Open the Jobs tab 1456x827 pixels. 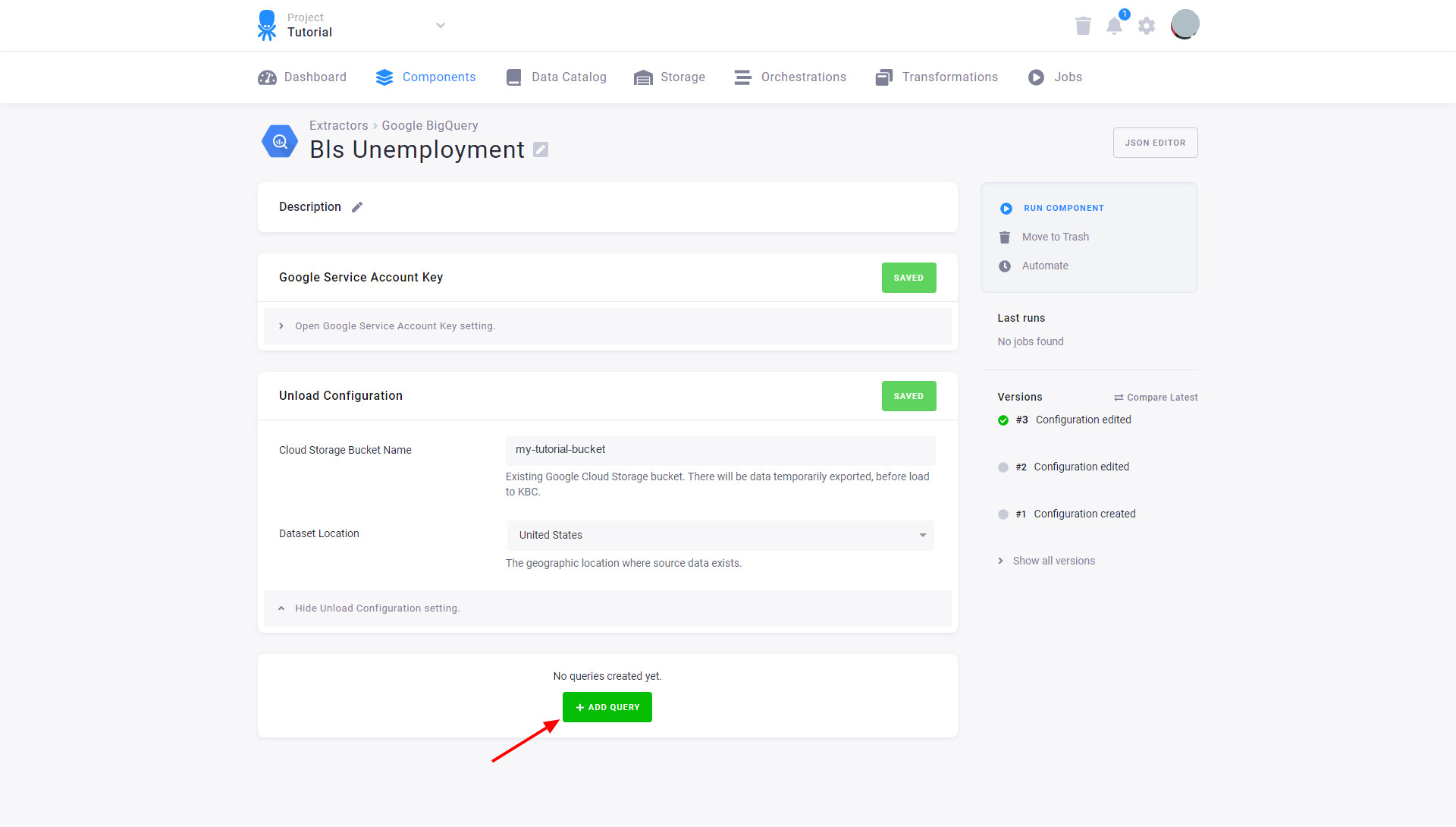click(1055, 77)
